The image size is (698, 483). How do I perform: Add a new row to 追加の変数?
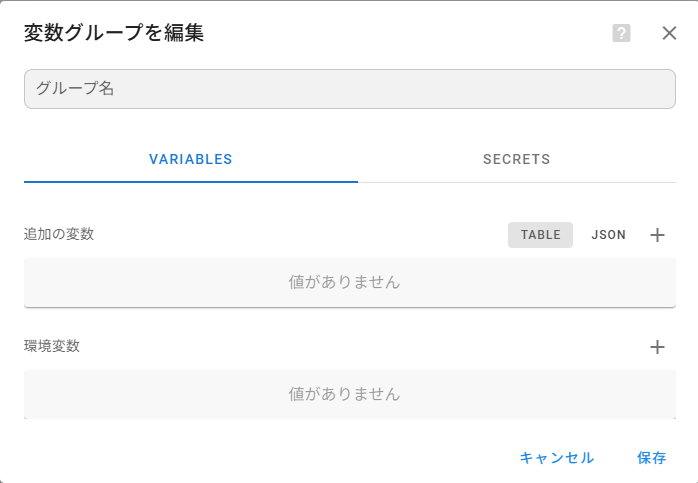coord(657,235)
